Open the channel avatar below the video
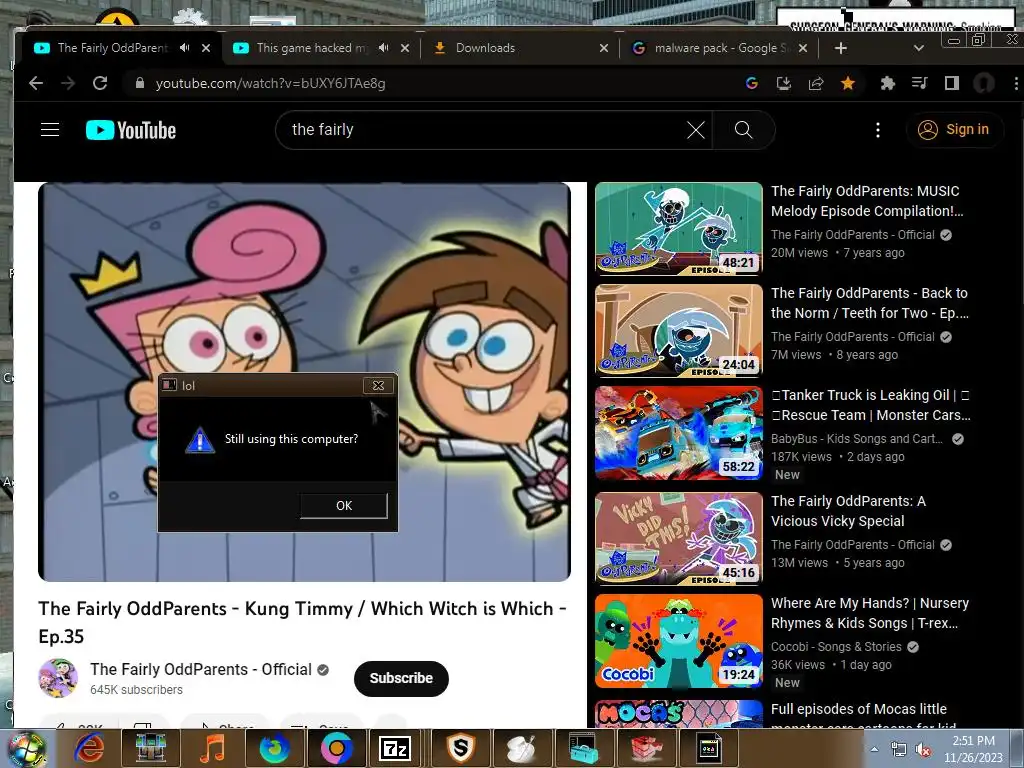Viewport: 1024px width, 768px height. click(58, 679)
